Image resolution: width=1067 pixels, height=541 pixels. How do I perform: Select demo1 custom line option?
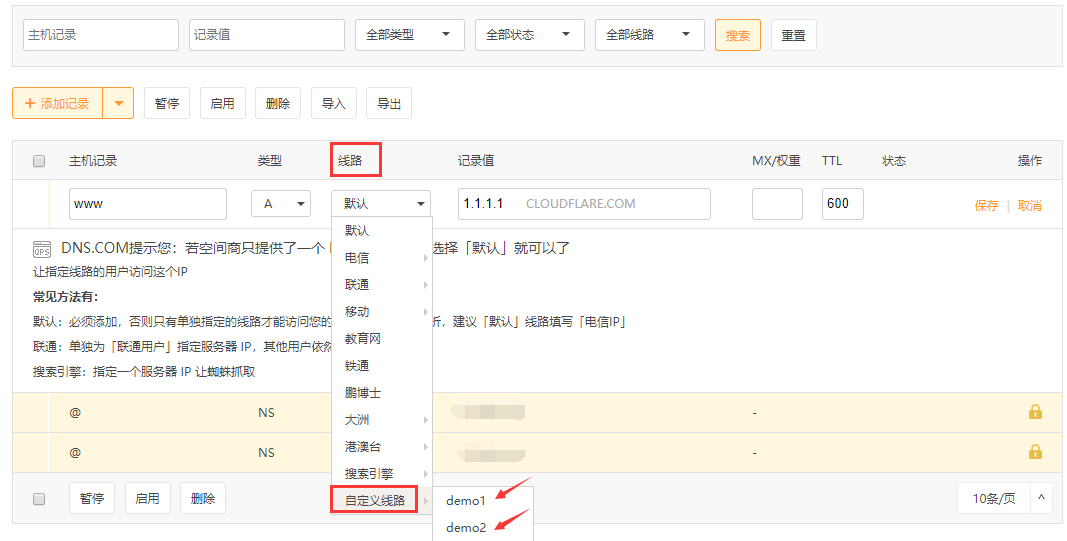[466, 501]
